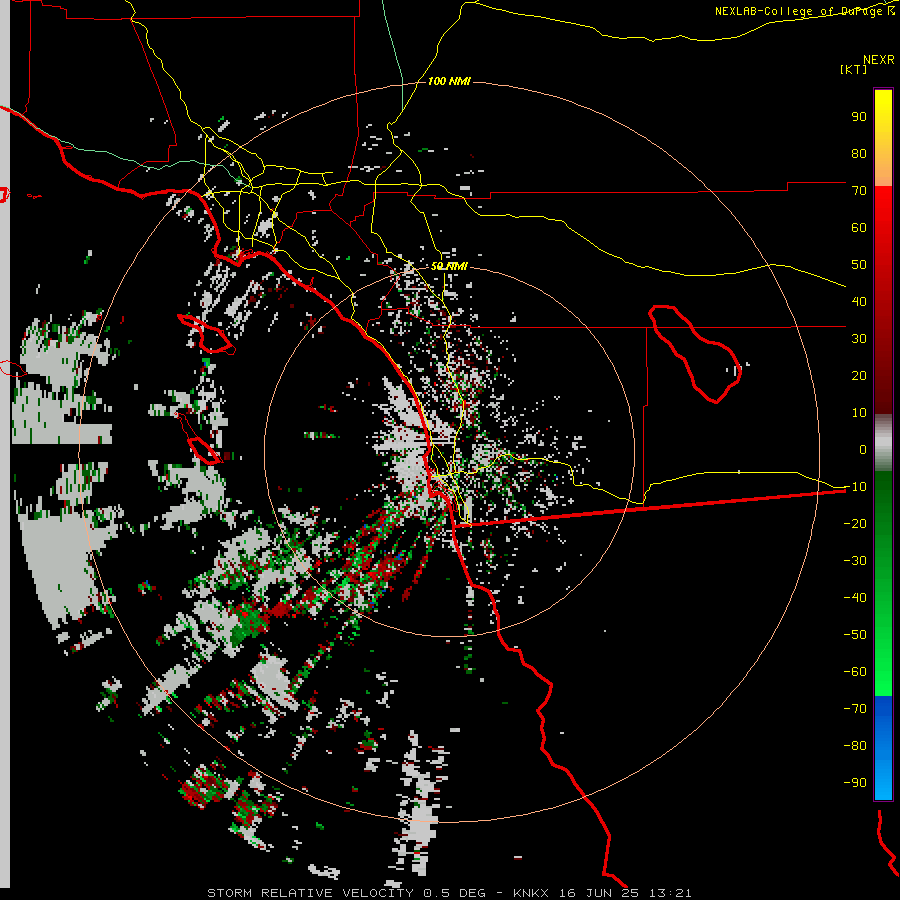
Task: Click the 60 value on velocity scale
Action: pyautogui.click(x=859, y=227)
